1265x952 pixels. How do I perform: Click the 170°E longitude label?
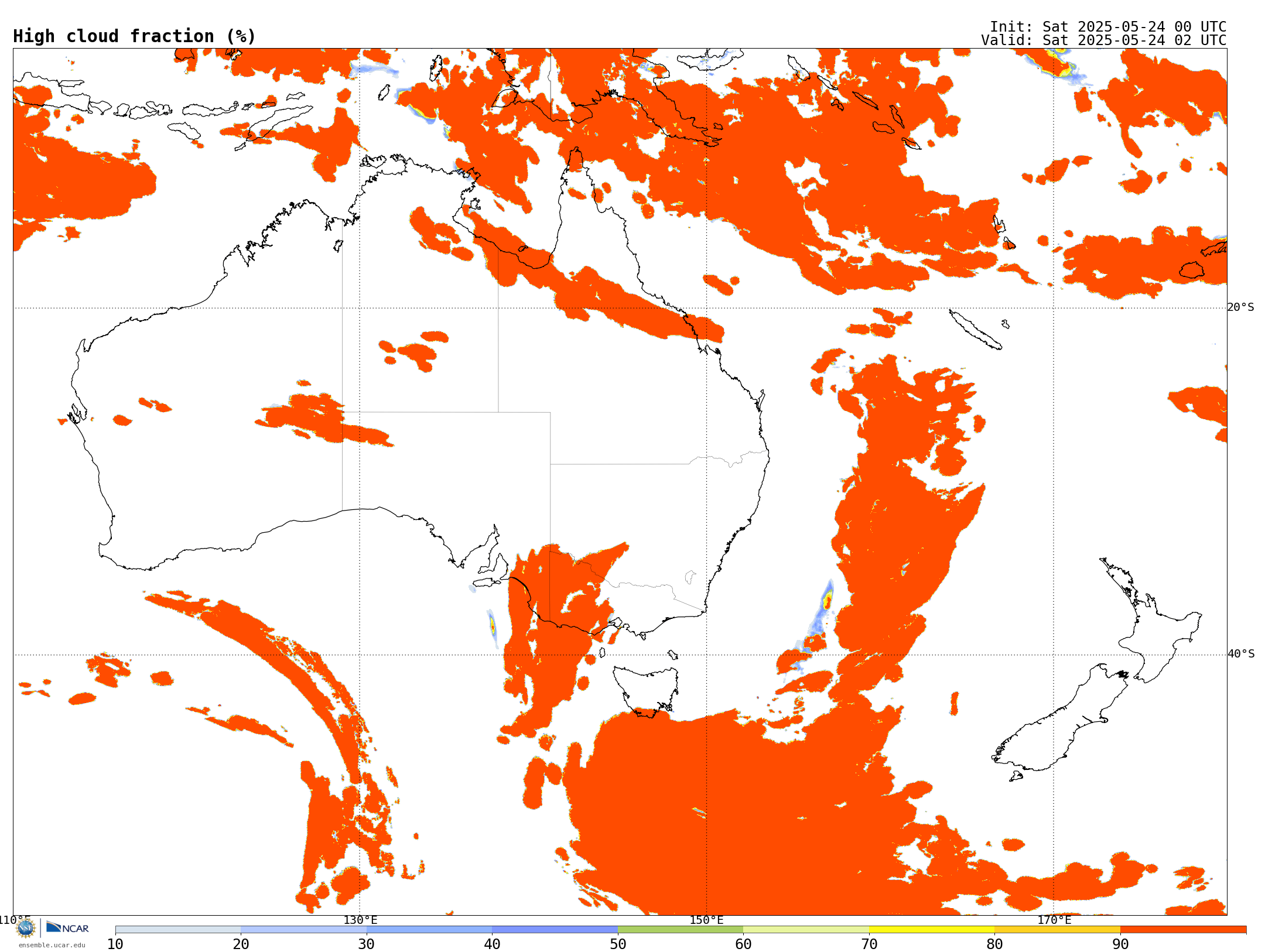1054,920
